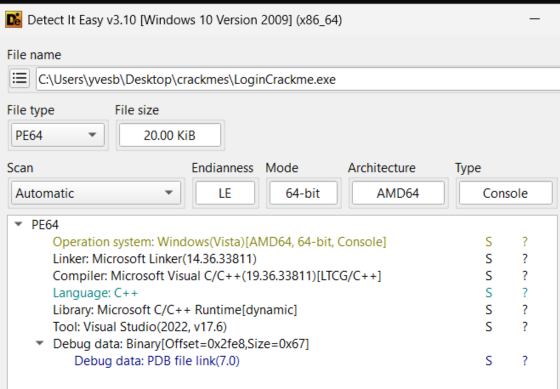Click the file name path field
Viewport: 560px width, 389px height.
coord(298,79)
